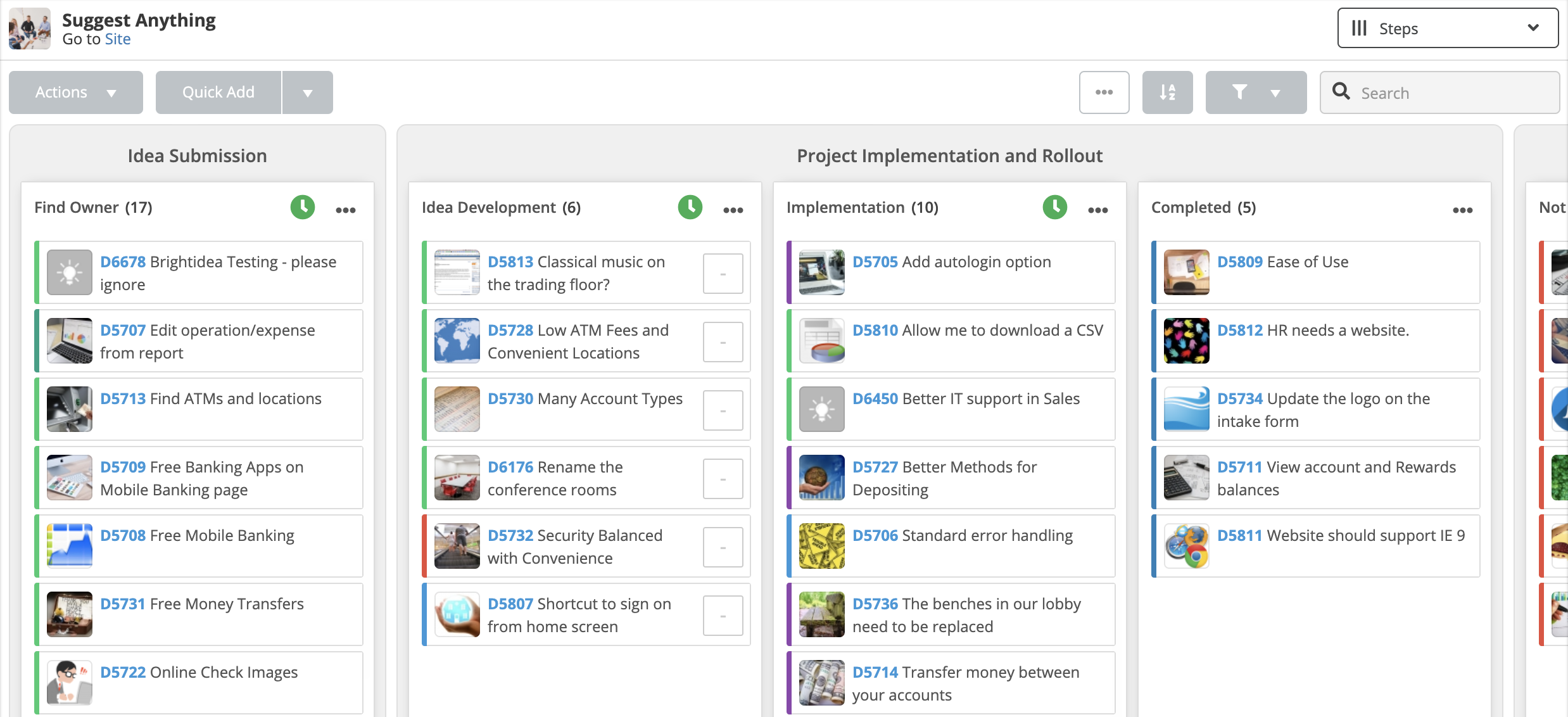Open the Steps view dropdown
1568x717 pixels.
pyautogui.click(x=1448, y=28)
